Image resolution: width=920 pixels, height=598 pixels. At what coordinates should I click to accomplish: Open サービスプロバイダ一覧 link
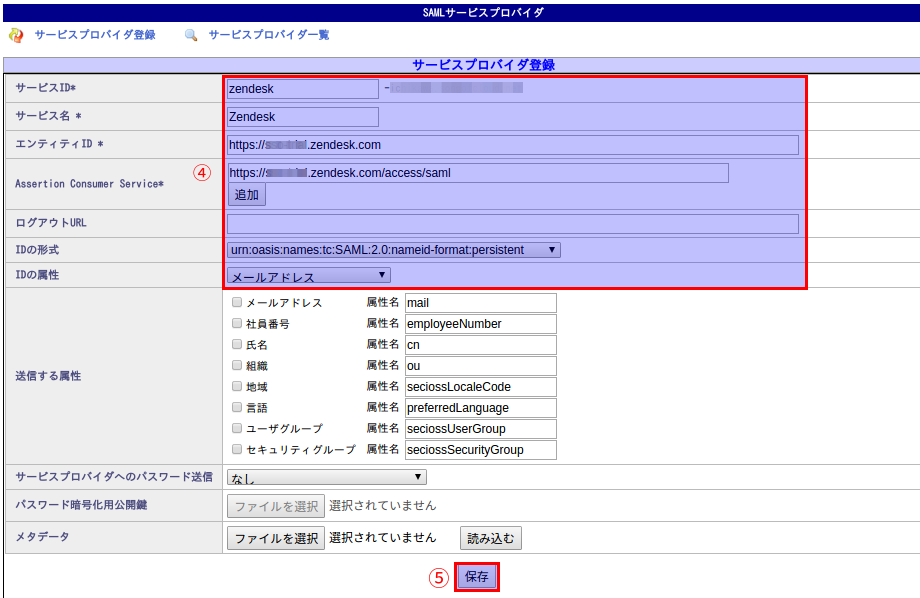[269, 35]
